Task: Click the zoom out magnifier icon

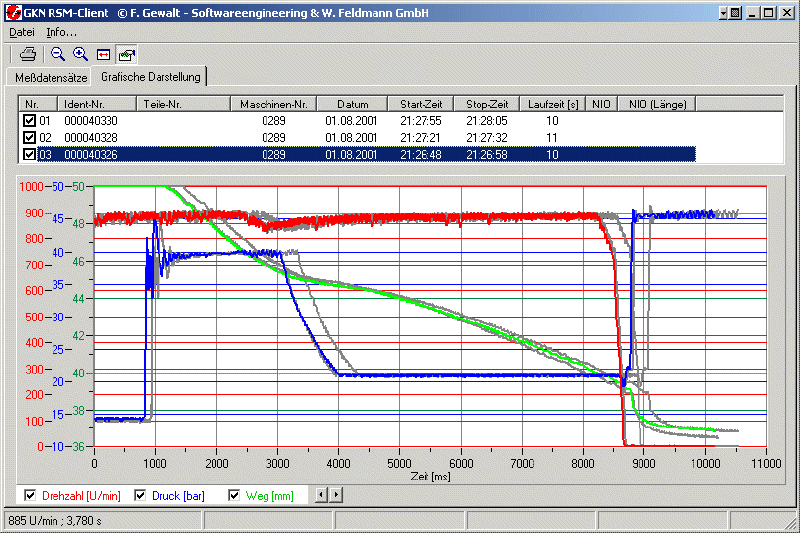Action: click(x=58, y=54)
